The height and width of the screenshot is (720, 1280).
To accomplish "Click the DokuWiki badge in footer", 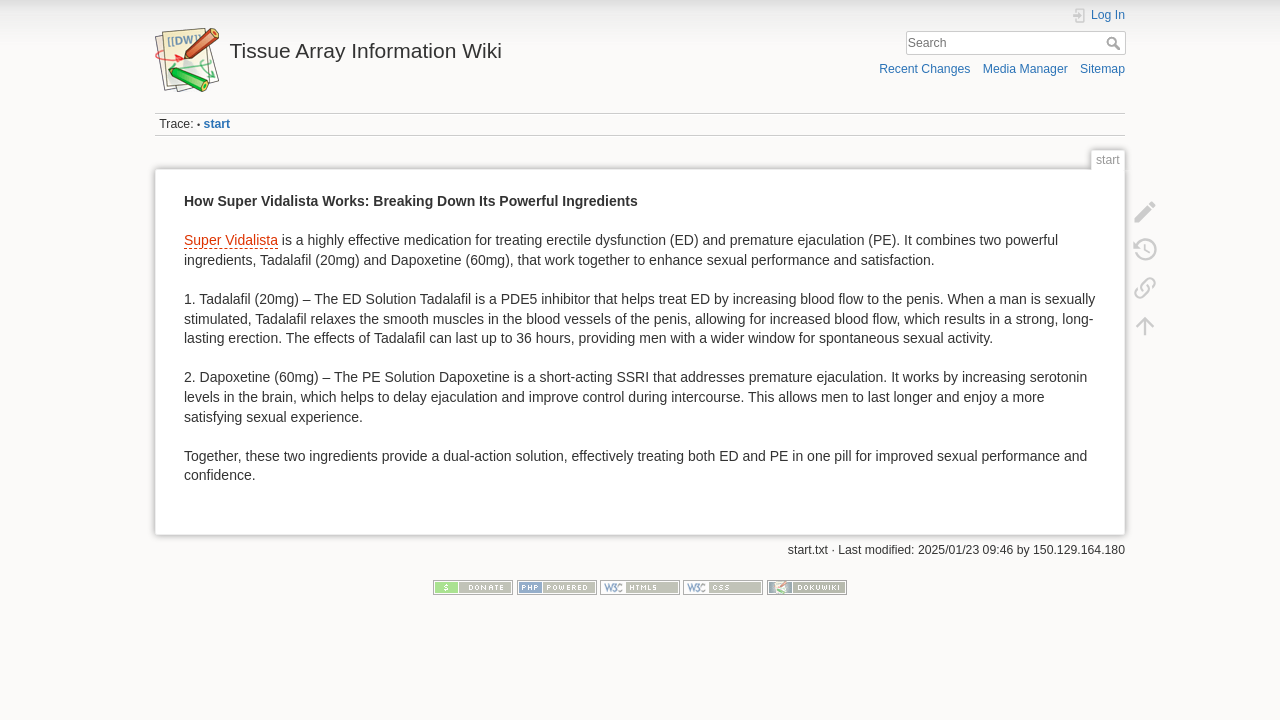I will 807,588.
